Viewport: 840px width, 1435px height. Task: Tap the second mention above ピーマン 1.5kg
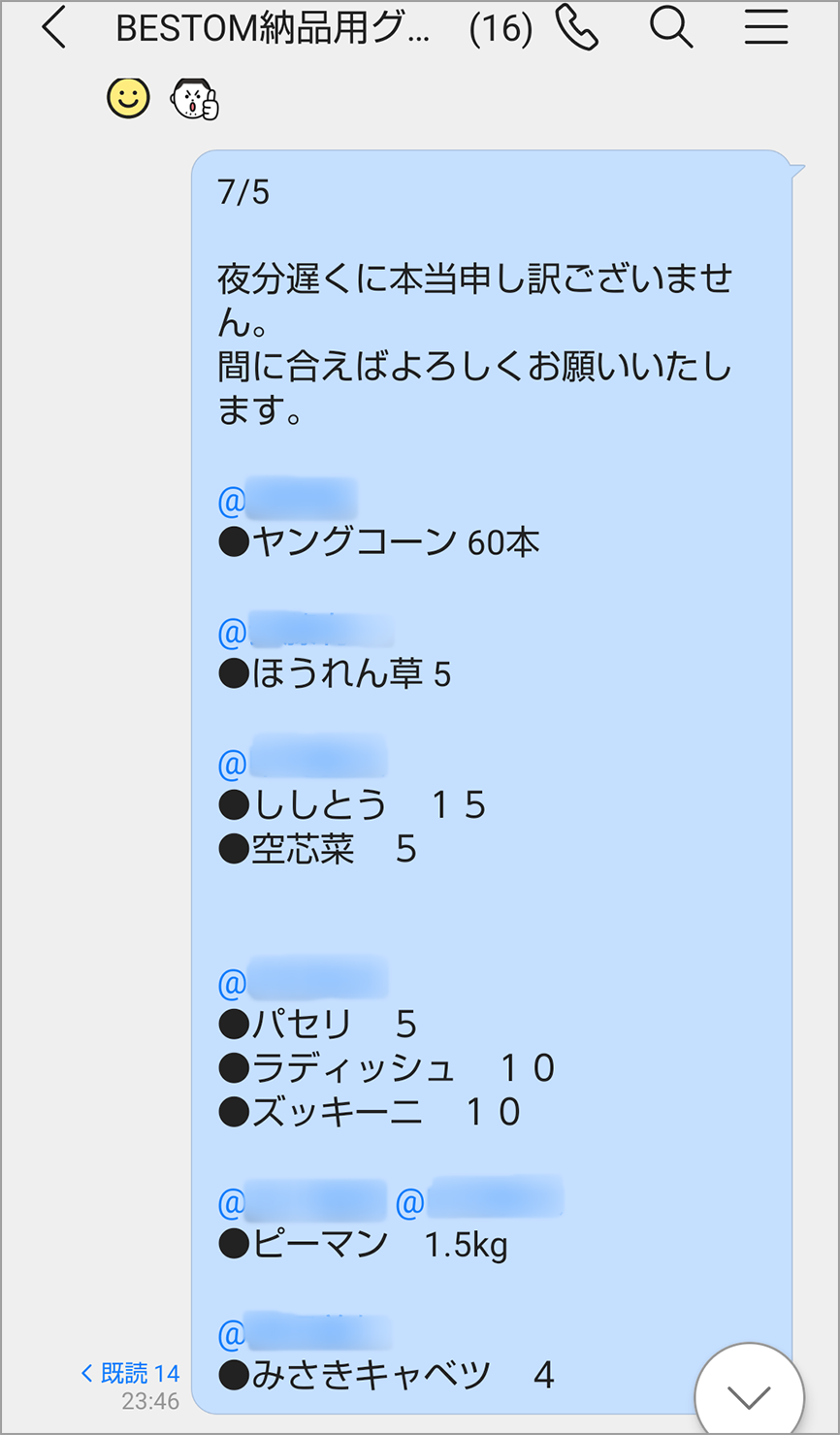pos(480,1203)
